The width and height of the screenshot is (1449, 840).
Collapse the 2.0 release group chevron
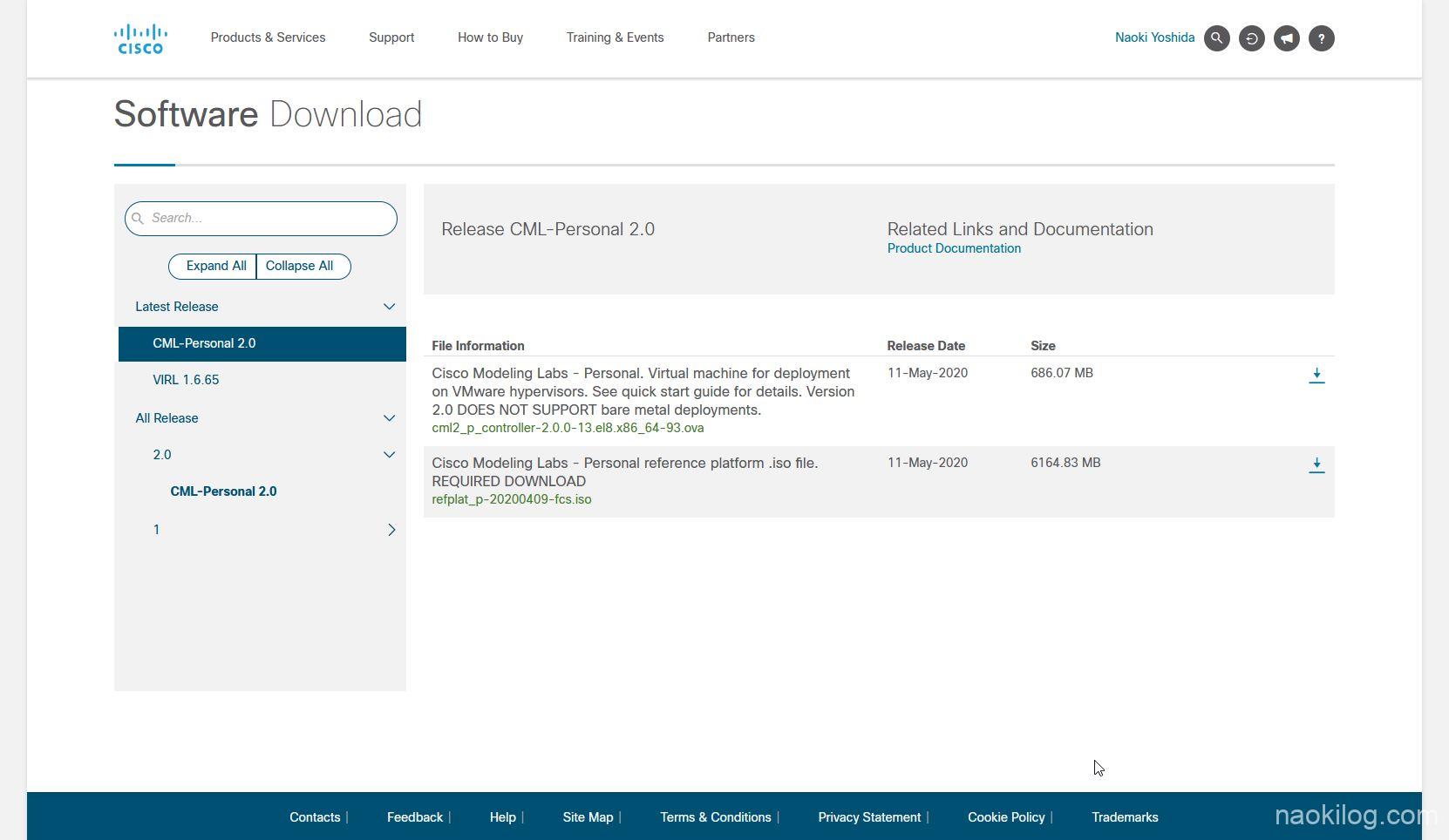390,455
